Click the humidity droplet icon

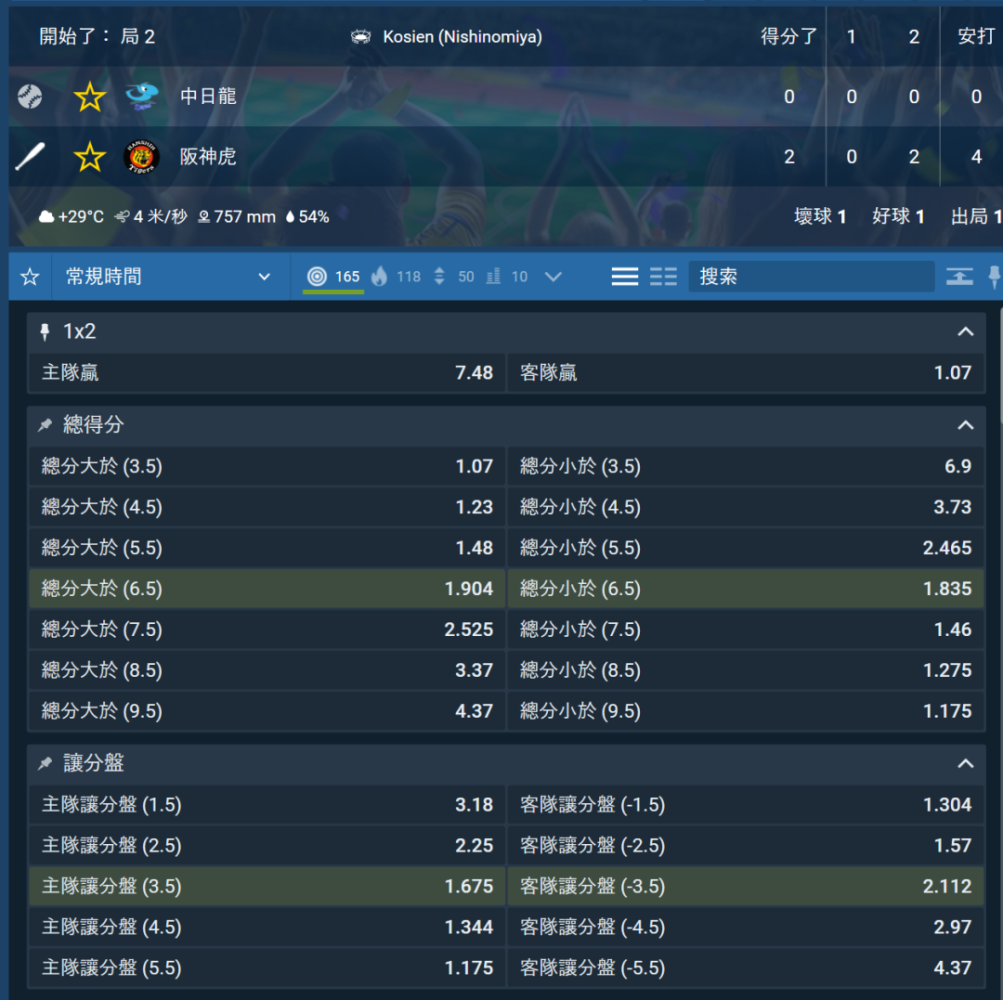point(290,217)
